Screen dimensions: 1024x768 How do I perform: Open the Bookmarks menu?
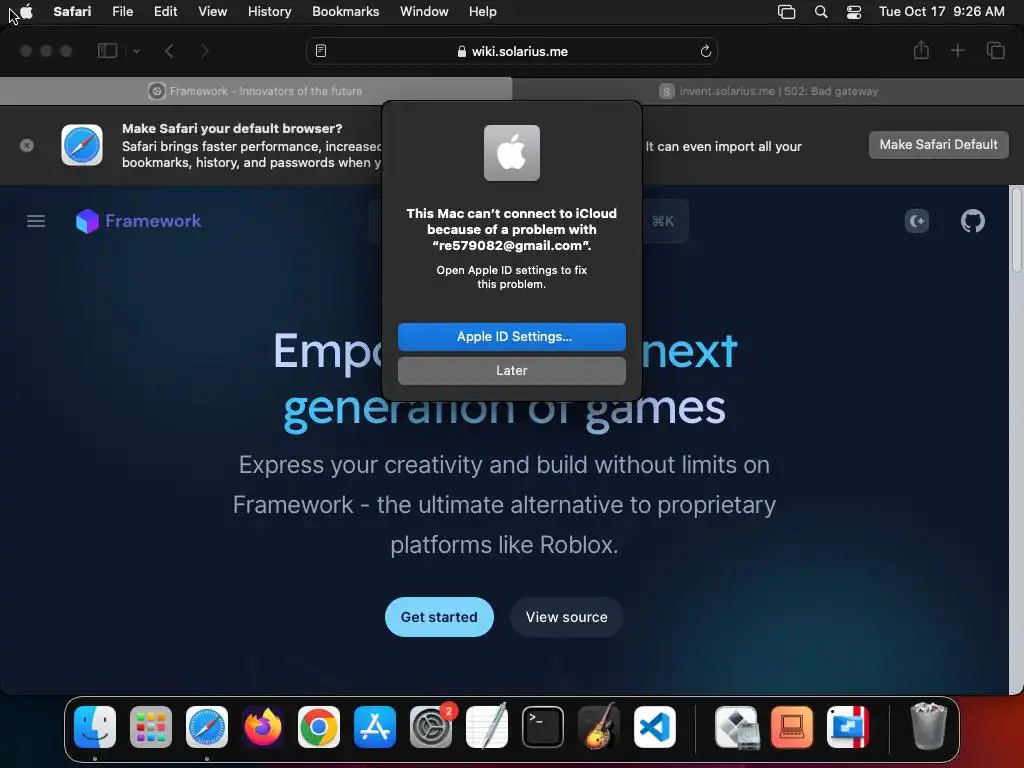coord(345,11)
